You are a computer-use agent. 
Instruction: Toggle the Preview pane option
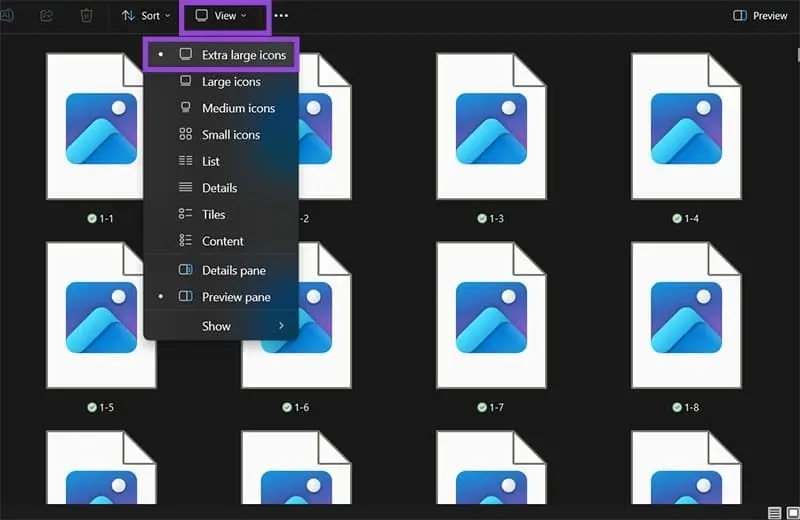coord(221,297)
